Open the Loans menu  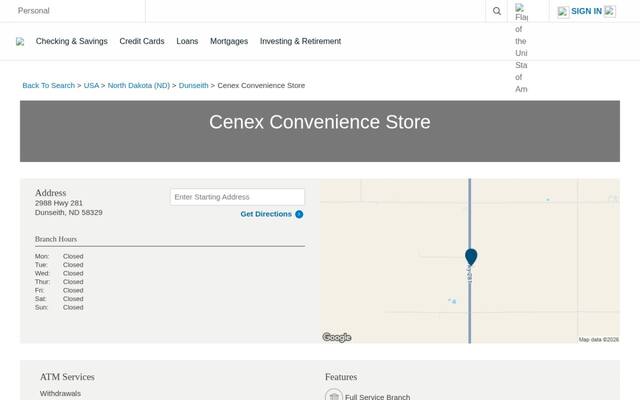(x=187, y=41)
